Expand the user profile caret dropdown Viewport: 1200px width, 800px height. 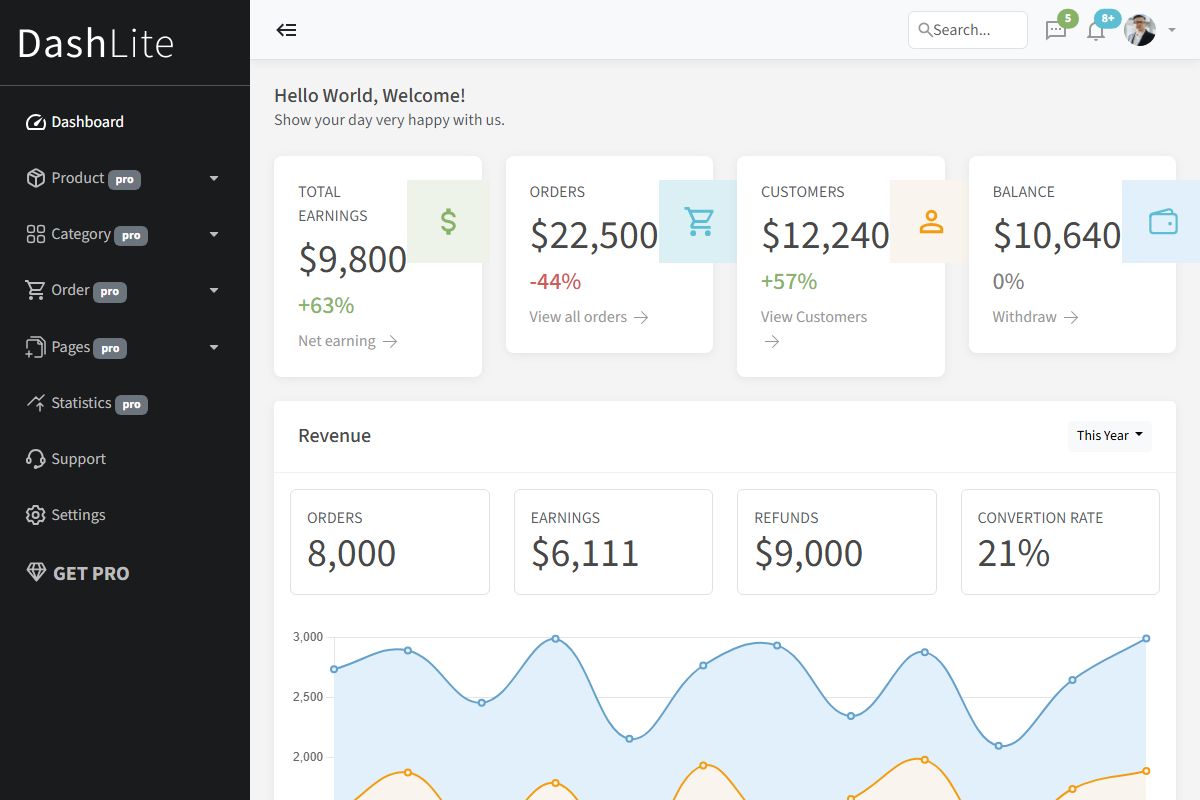[1172, 30]
